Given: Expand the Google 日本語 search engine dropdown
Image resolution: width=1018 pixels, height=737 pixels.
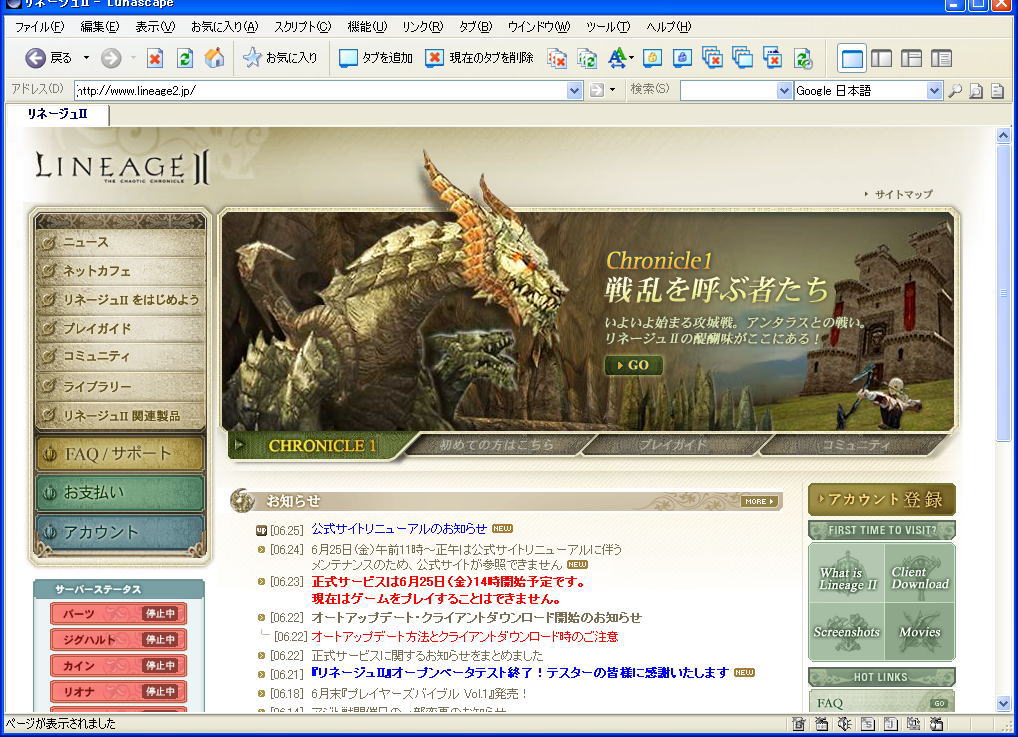Looking at the screenshot, I should pyautogui.click(x=934, y=91).
